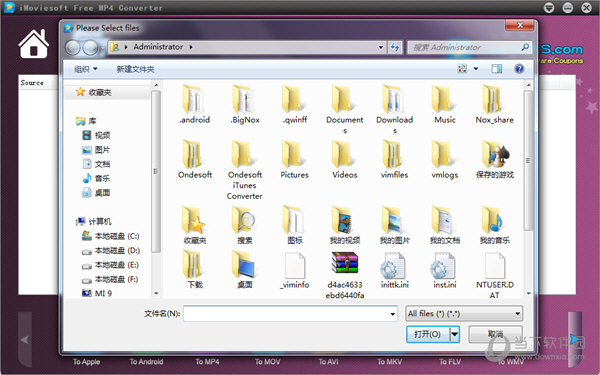Select the inittk.ini file
The height and width of the screenshot is (375, 600).
click(x=395, y=270)
